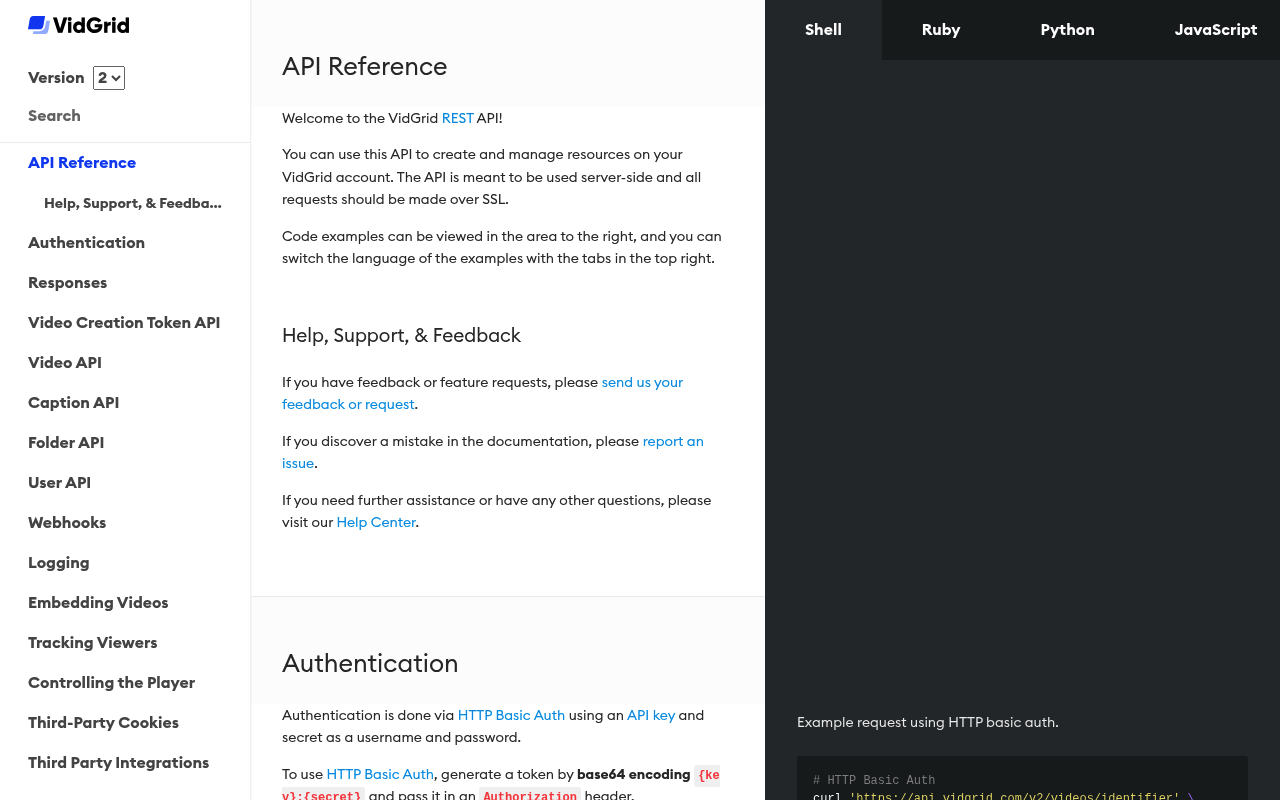The image size is (1280, 800).
Task: Open Video Creation Token API section
Action: click(x=124, y=323)
